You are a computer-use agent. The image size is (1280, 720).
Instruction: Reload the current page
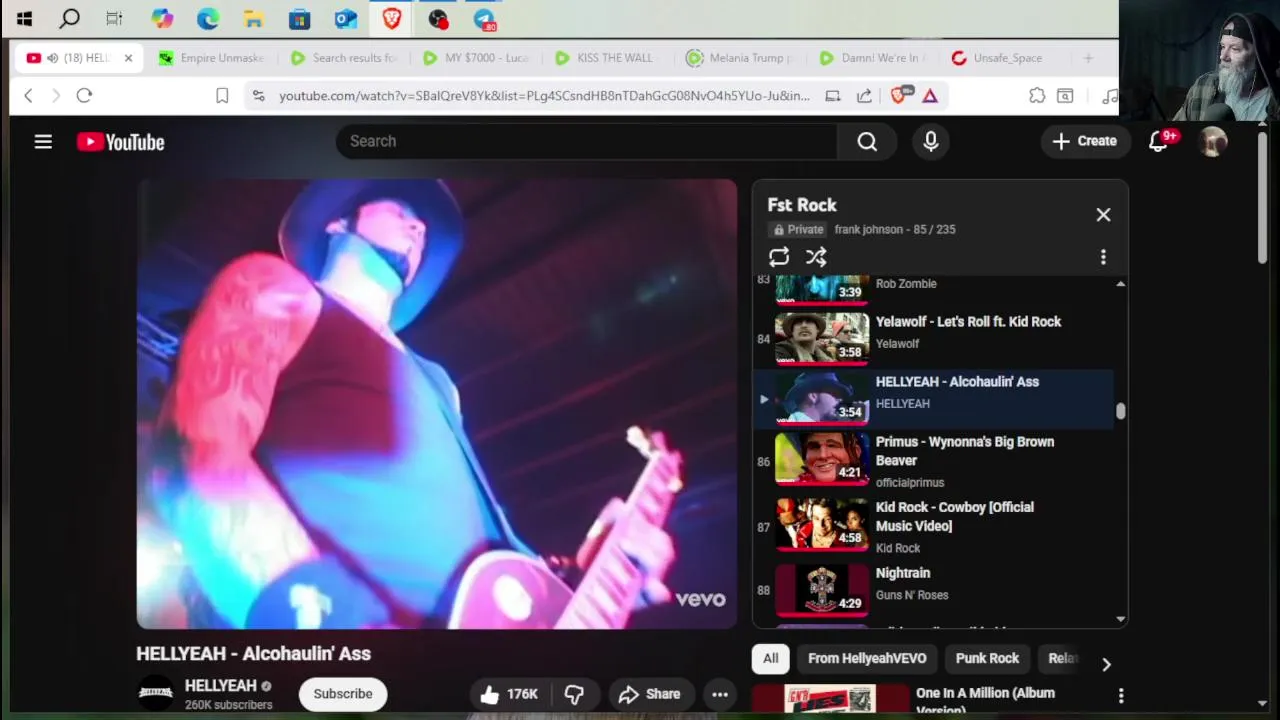coord(84,95)
